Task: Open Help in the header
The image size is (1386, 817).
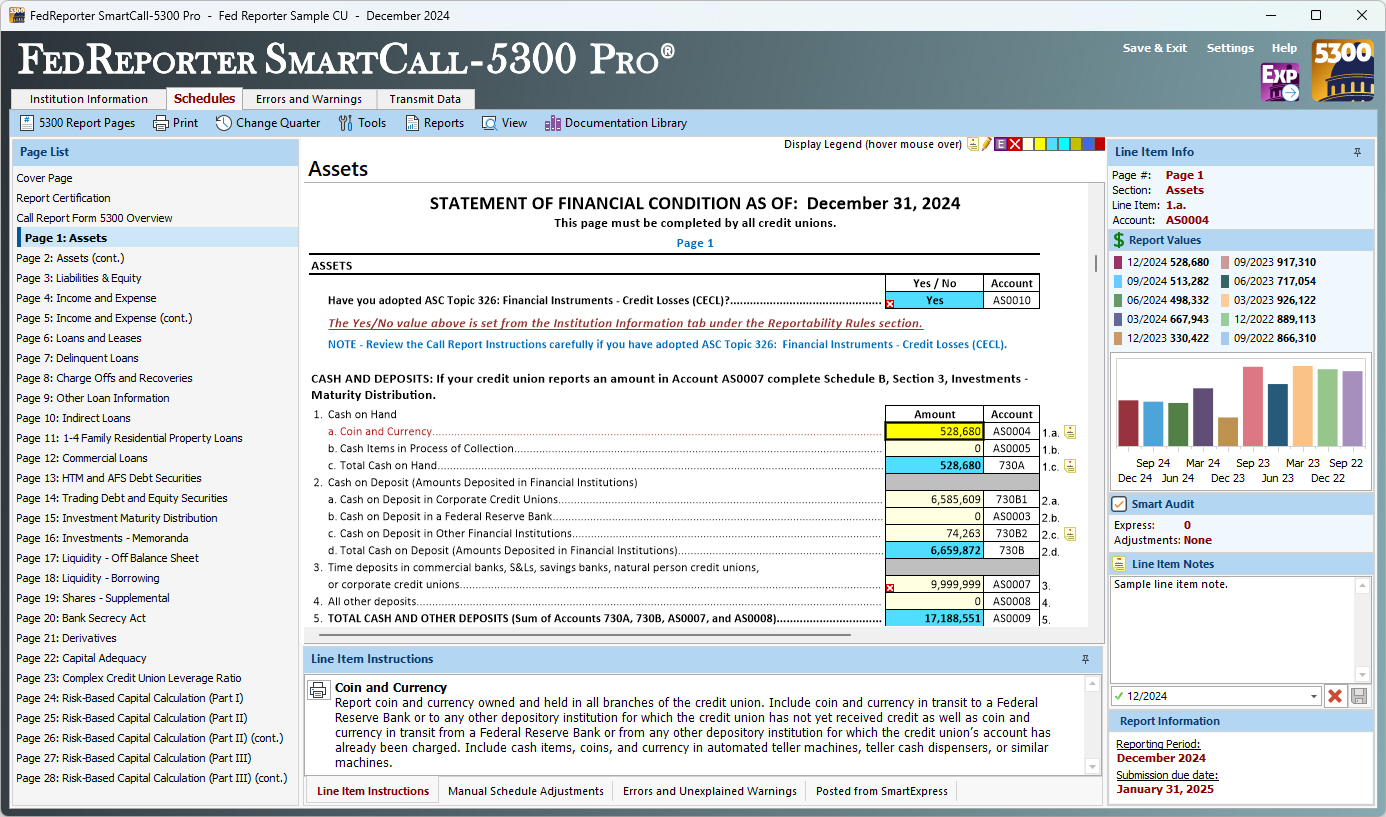Action: tap(1284, 48)
